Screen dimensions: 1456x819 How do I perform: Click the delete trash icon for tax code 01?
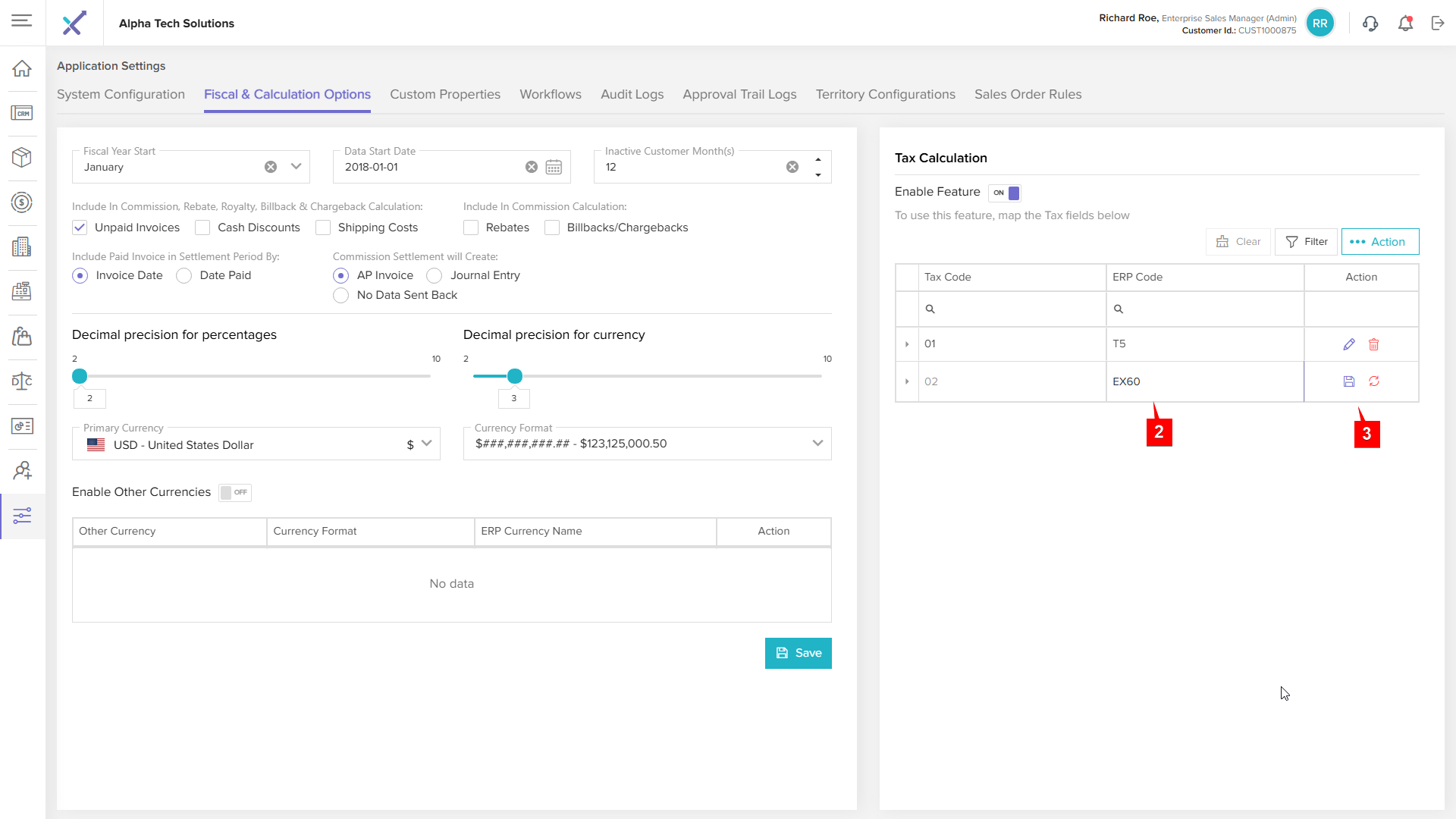tap(1373, 344)
